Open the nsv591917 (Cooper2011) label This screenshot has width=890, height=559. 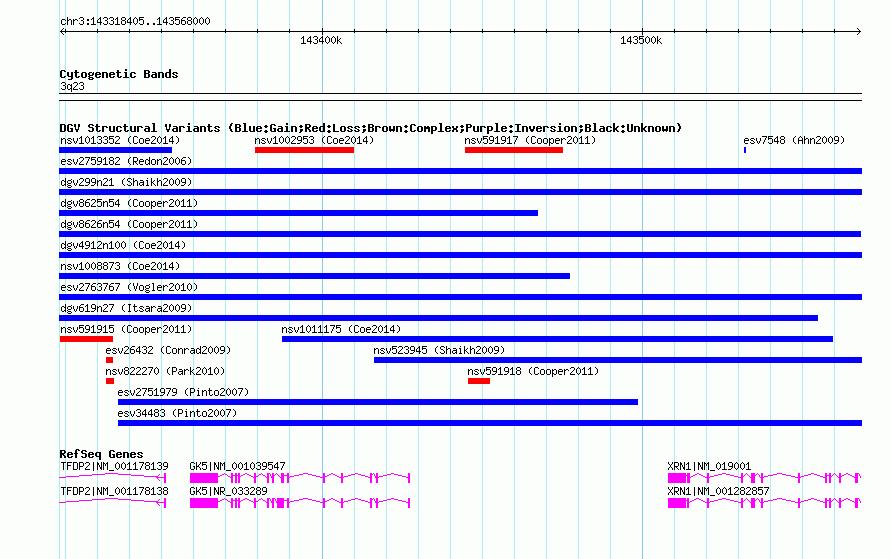tap(530, 140)
